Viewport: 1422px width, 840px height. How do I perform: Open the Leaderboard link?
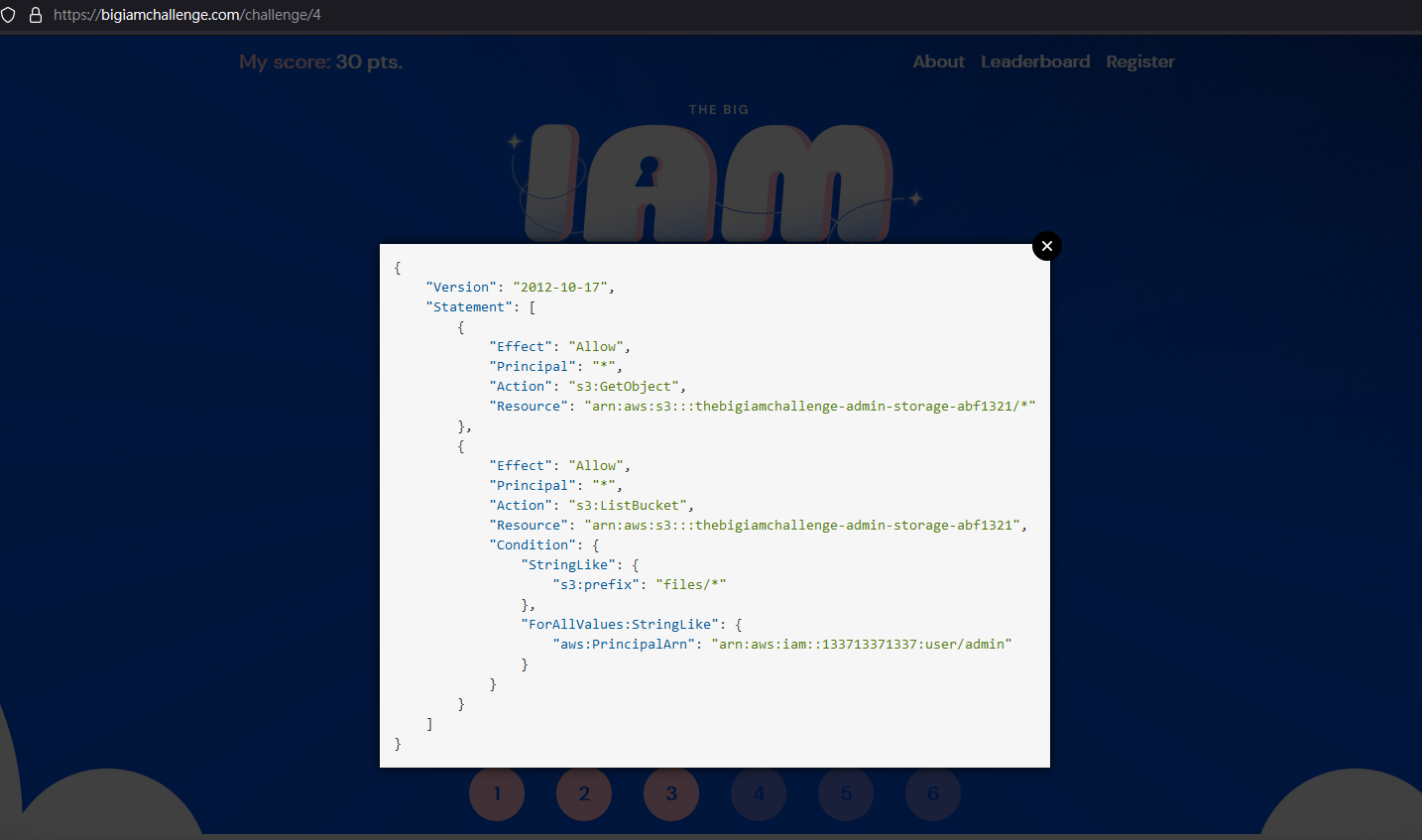pyautogui.click(x=1035, y=61)
